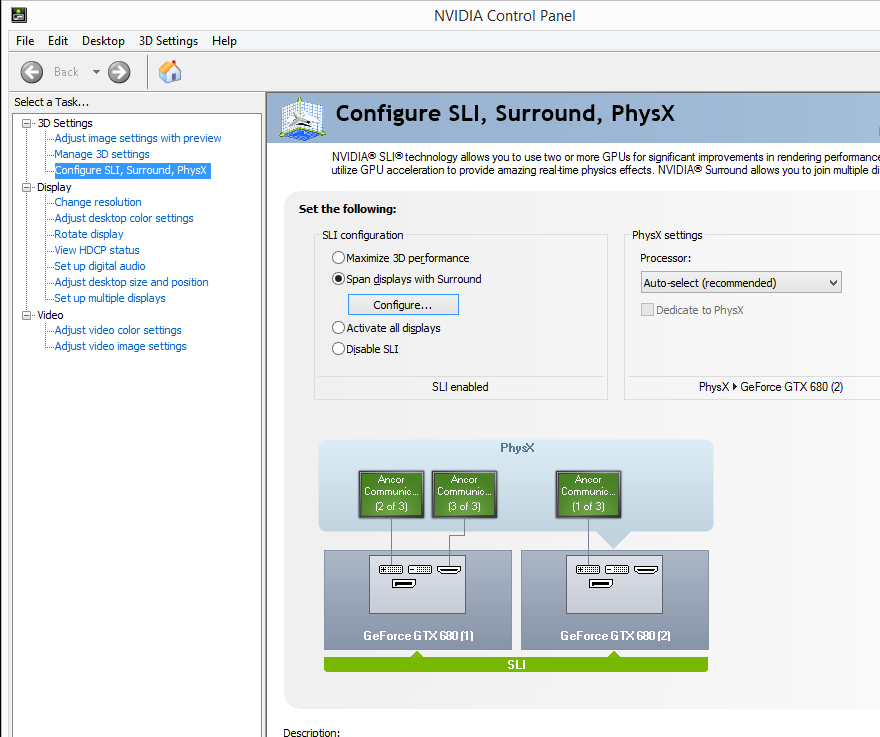Open the Back history dropdown arrow
Viewport: 880px width, 737px height.
click(x=97, y=72)
